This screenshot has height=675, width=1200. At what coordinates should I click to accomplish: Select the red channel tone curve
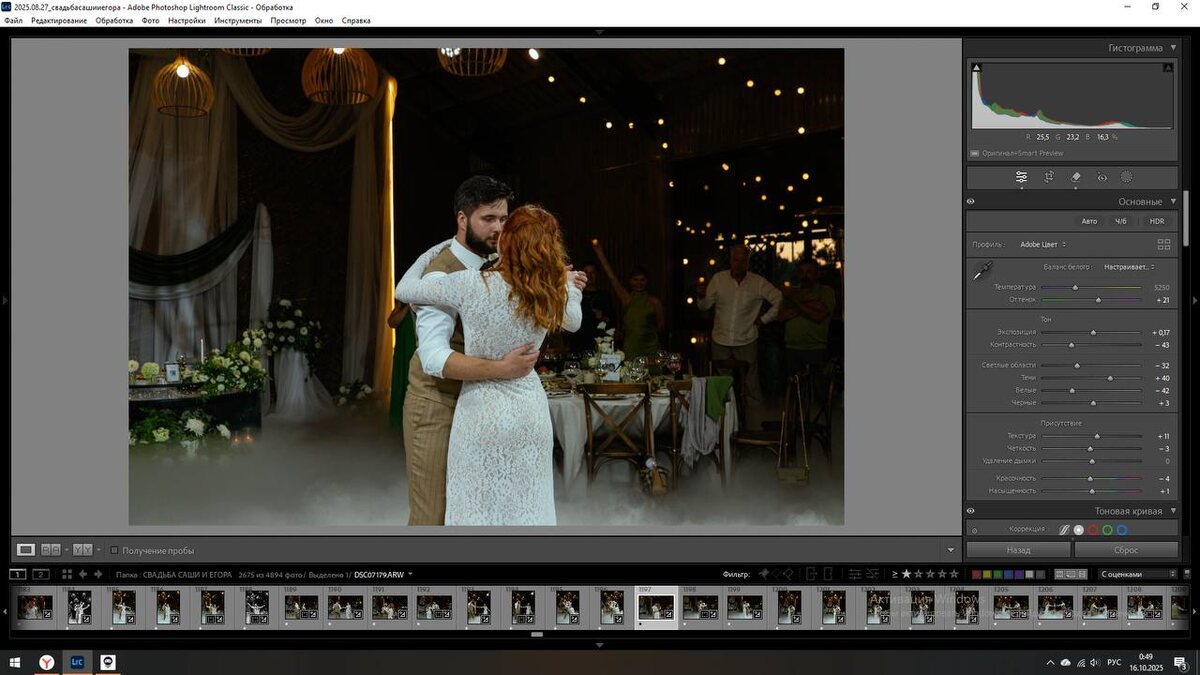point(1093,530)
